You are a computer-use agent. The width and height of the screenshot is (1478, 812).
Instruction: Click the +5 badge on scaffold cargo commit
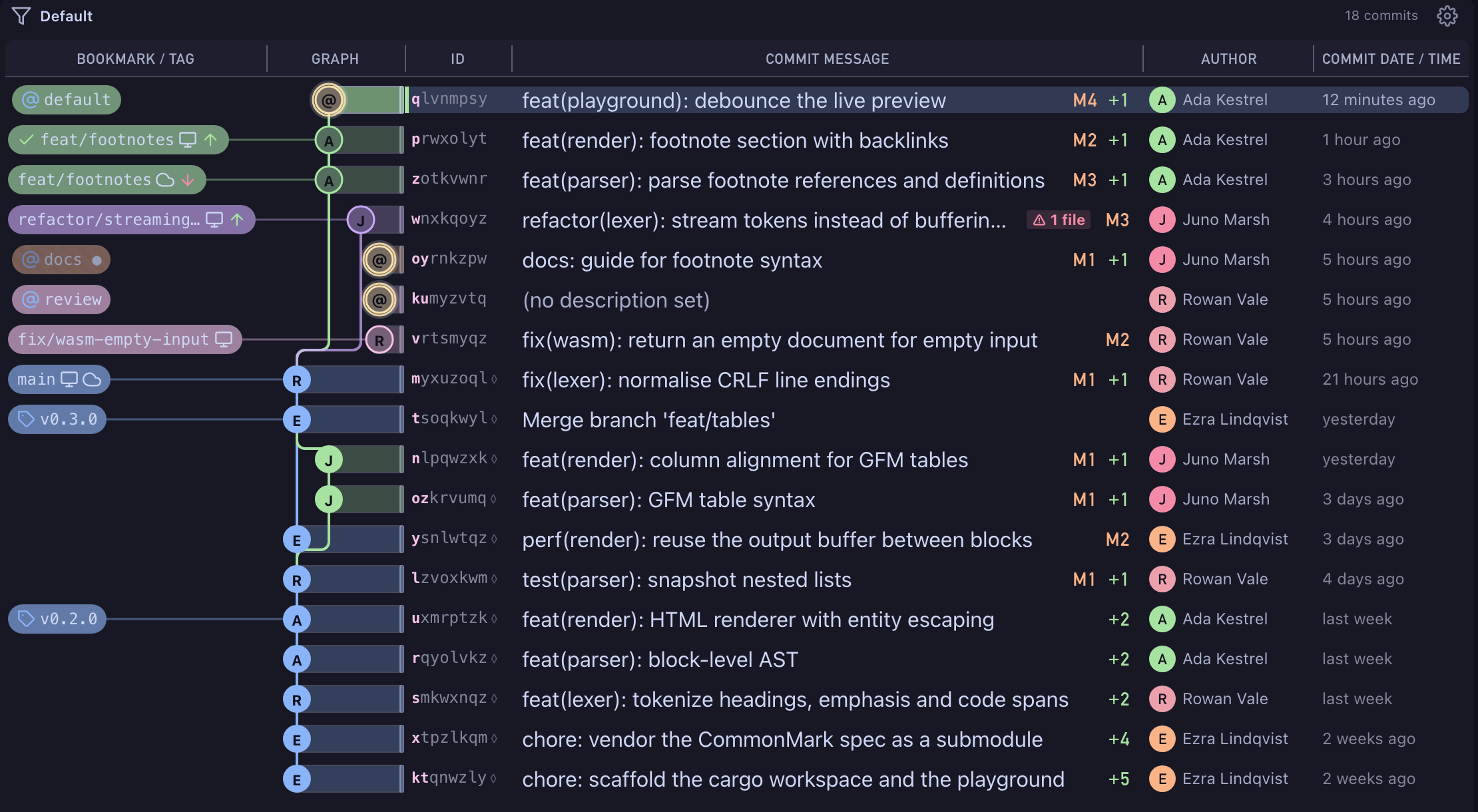point(1118,779)
